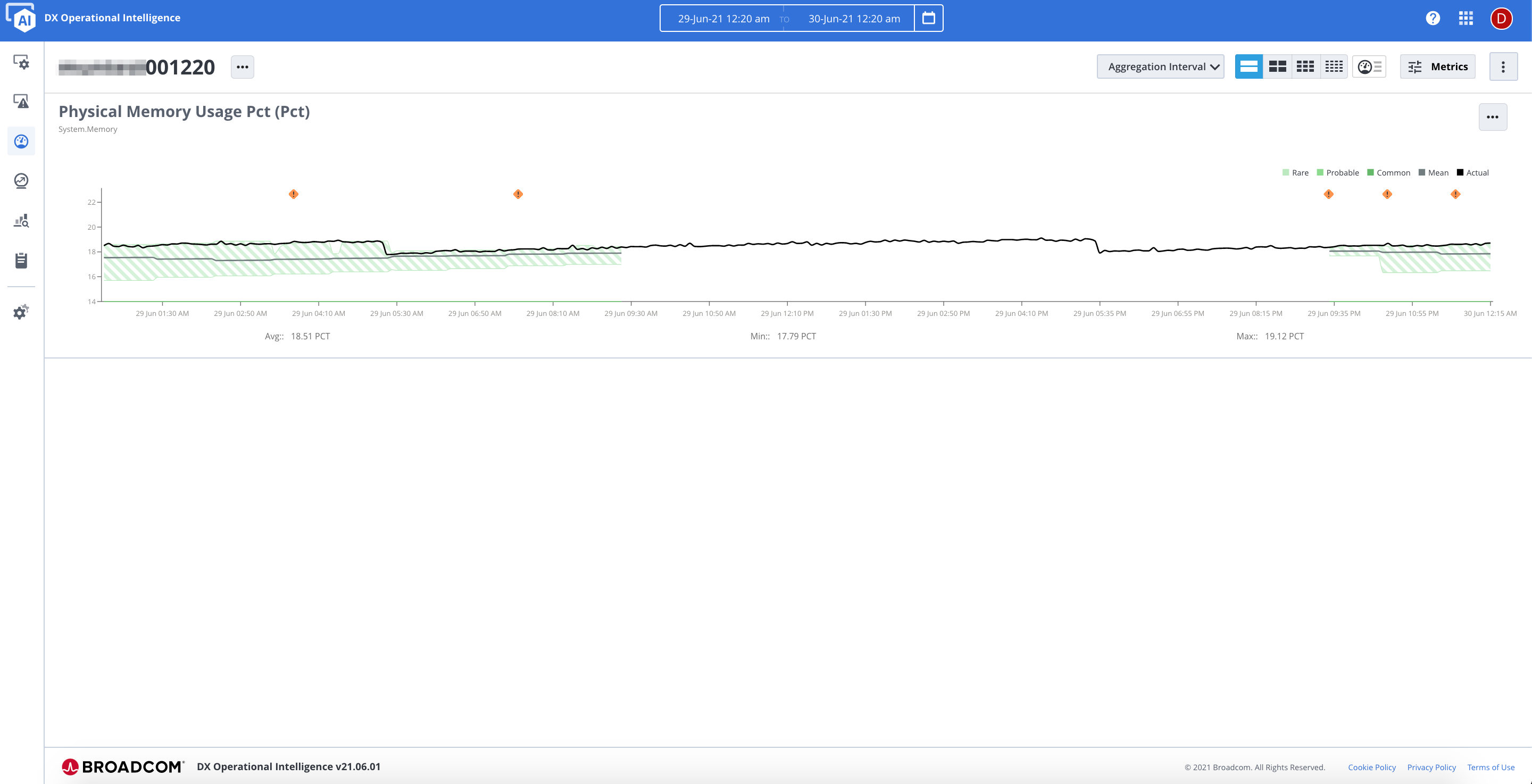Image resolution: width=1532 pixels, height=784 pixels.
Task: Open the apps grid launcher icon
Action: pos(1466,19)
